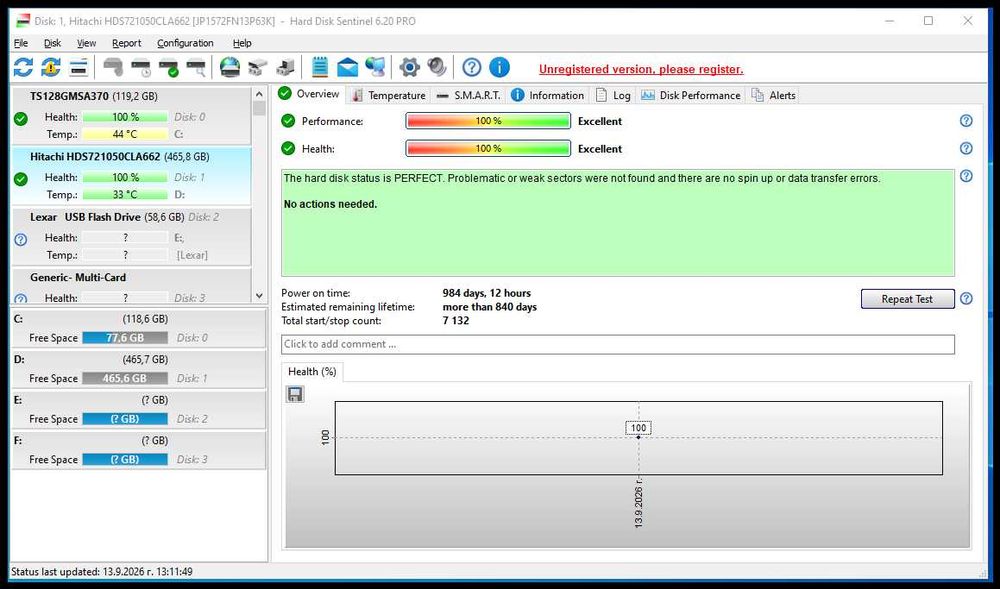The height and width of the screenshot is (589, 1000).
Task: Click the Health 100 % bar in Overview
Action: click(488, 148)
